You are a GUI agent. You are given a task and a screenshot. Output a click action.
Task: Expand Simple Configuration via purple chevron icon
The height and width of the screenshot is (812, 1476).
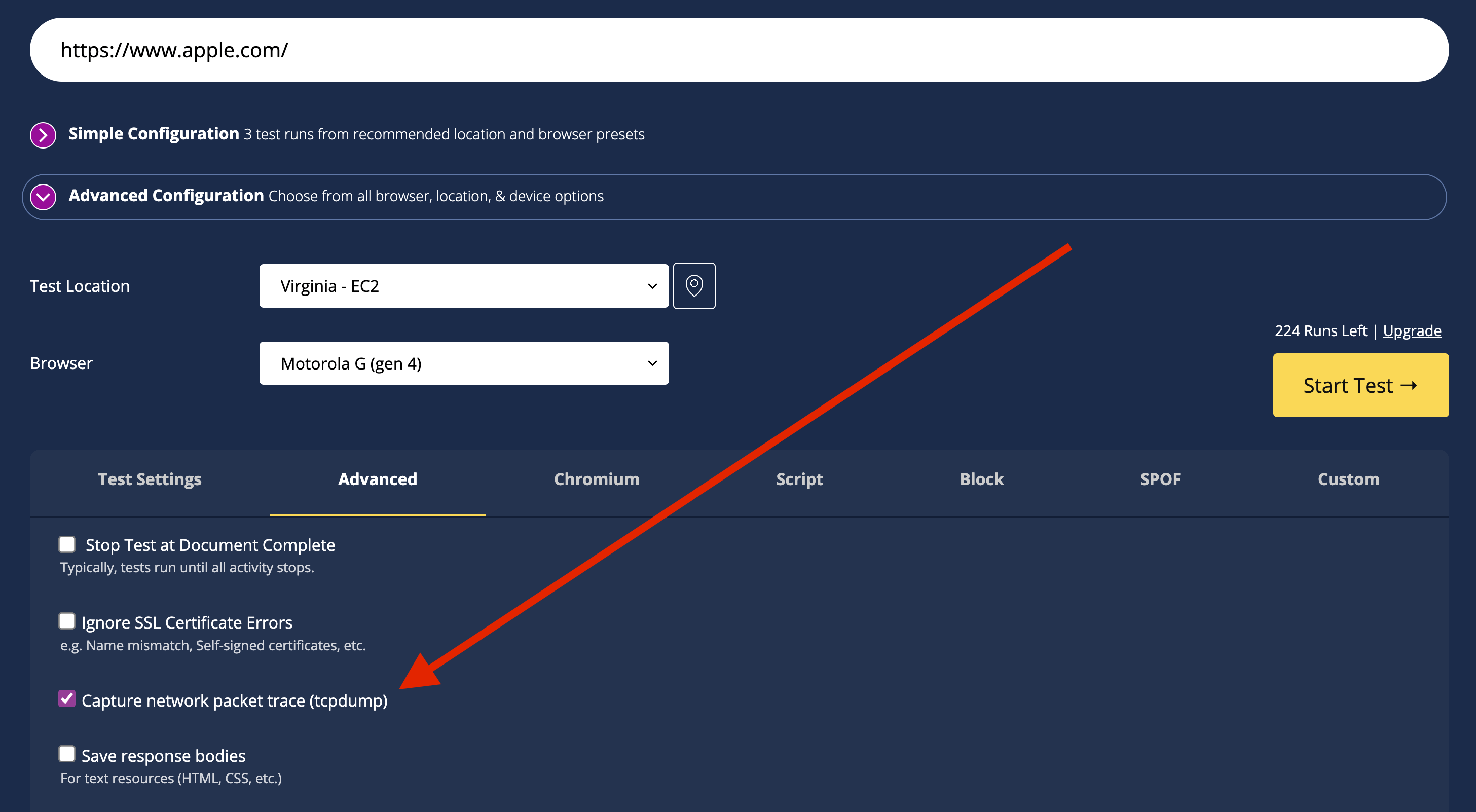tap(43, 135)
